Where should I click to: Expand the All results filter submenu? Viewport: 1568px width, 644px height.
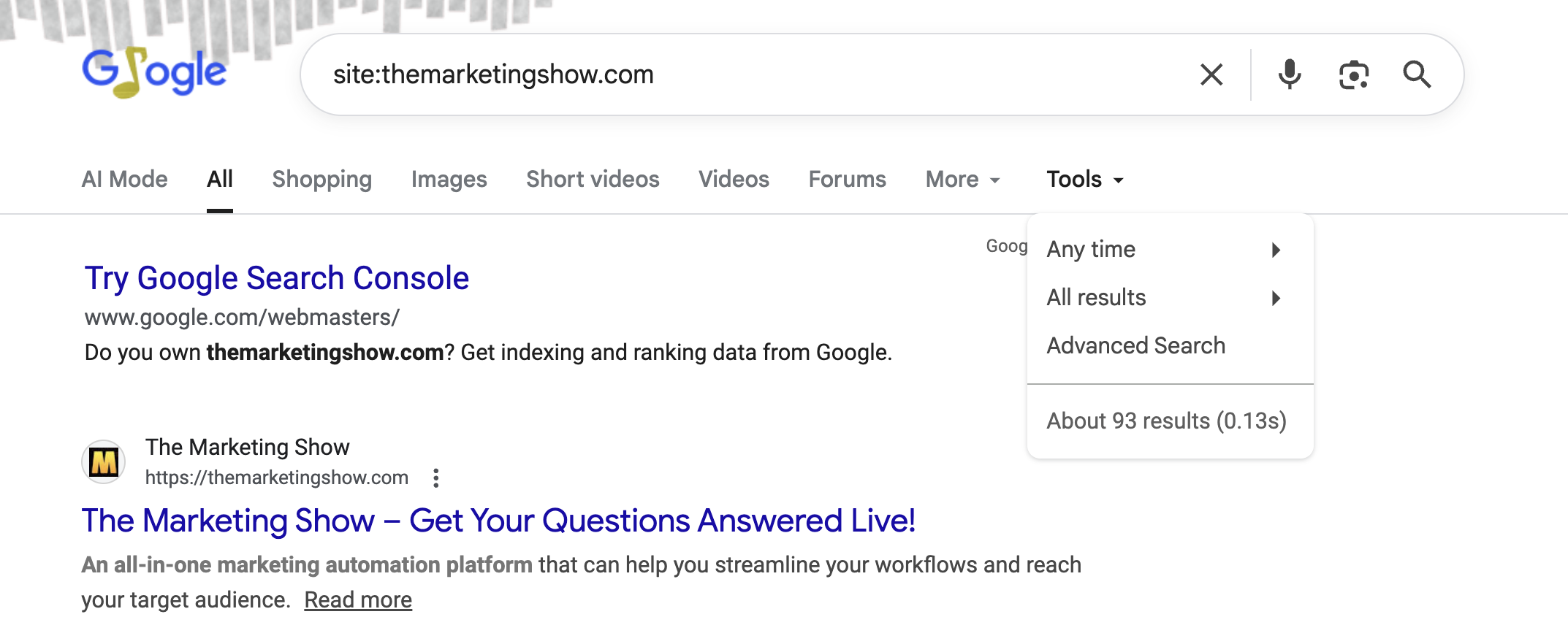click(x=1164, y=298)
